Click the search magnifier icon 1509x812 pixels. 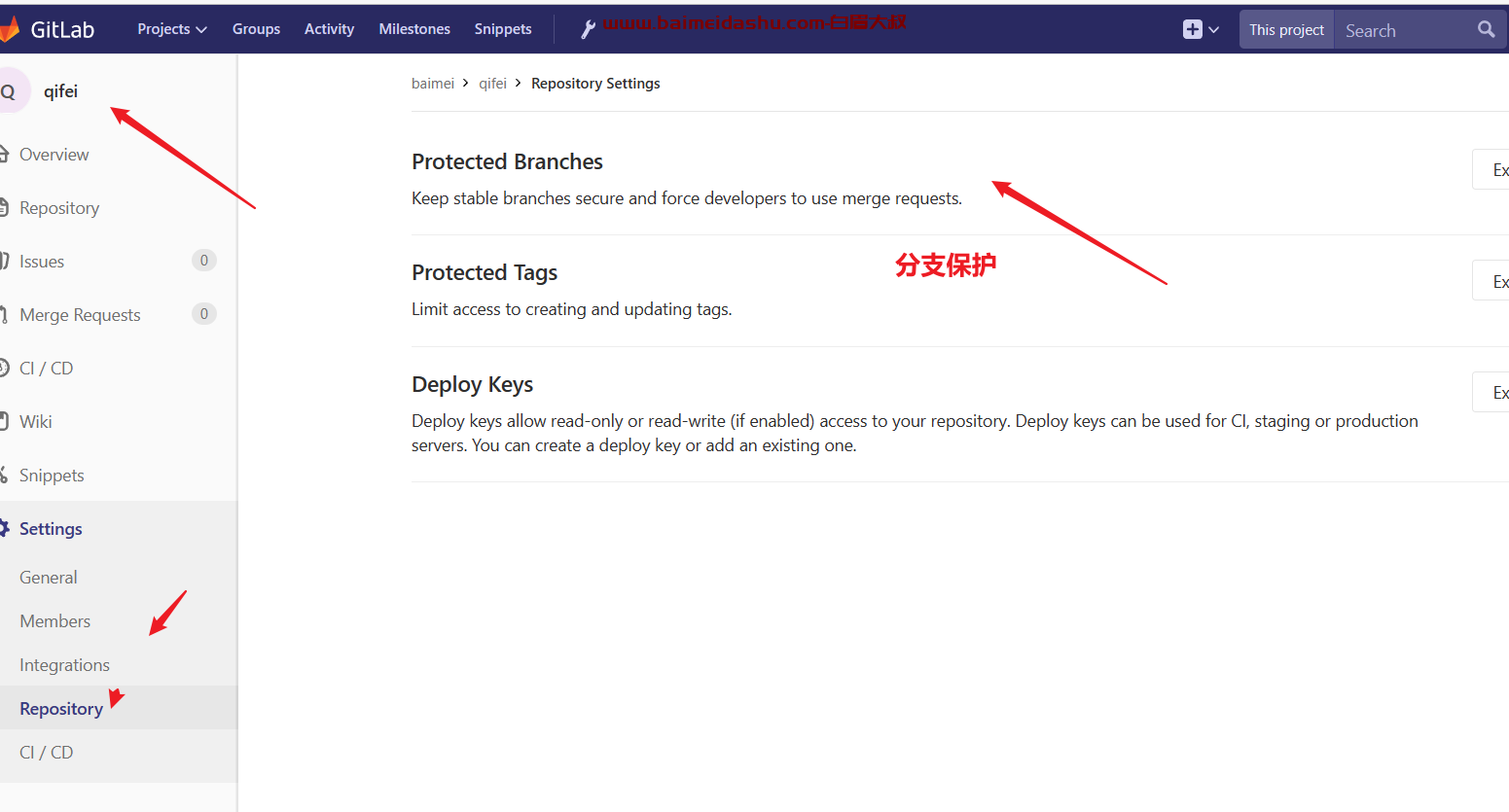click(x=1486, y=29)
